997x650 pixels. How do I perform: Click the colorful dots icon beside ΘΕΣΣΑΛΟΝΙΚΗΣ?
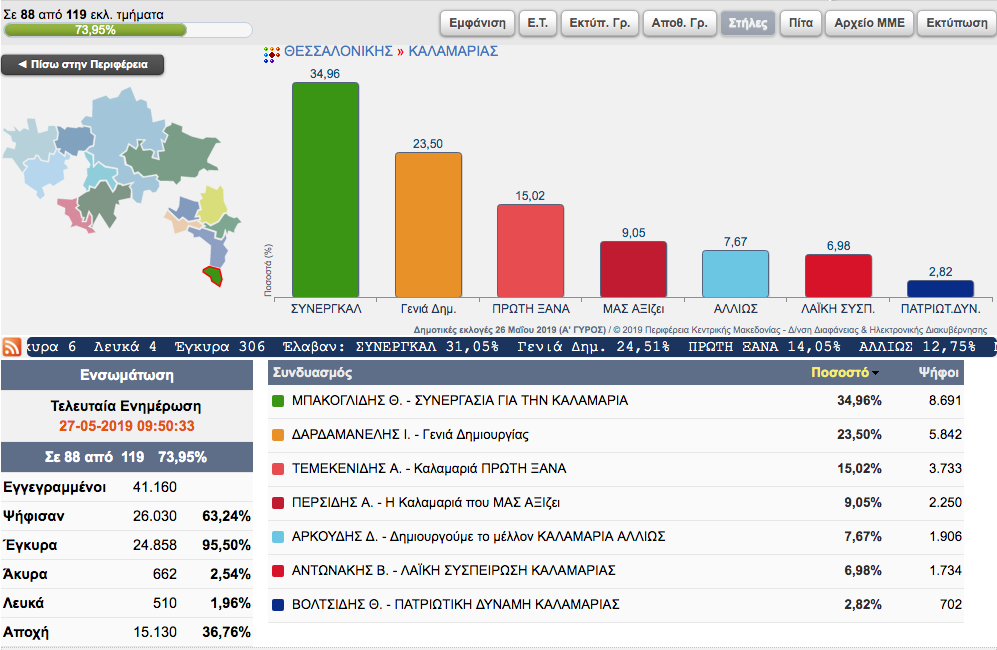point(271,52)
